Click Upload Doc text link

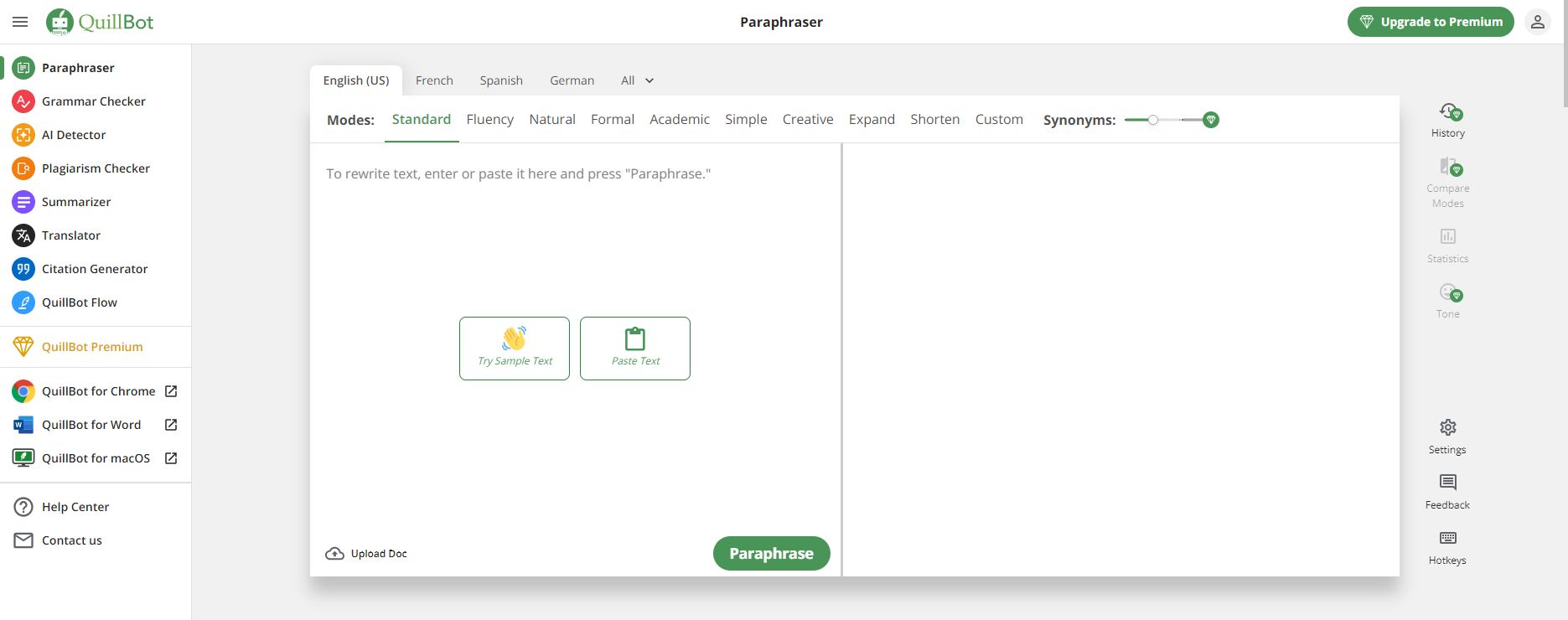[379, 554]
